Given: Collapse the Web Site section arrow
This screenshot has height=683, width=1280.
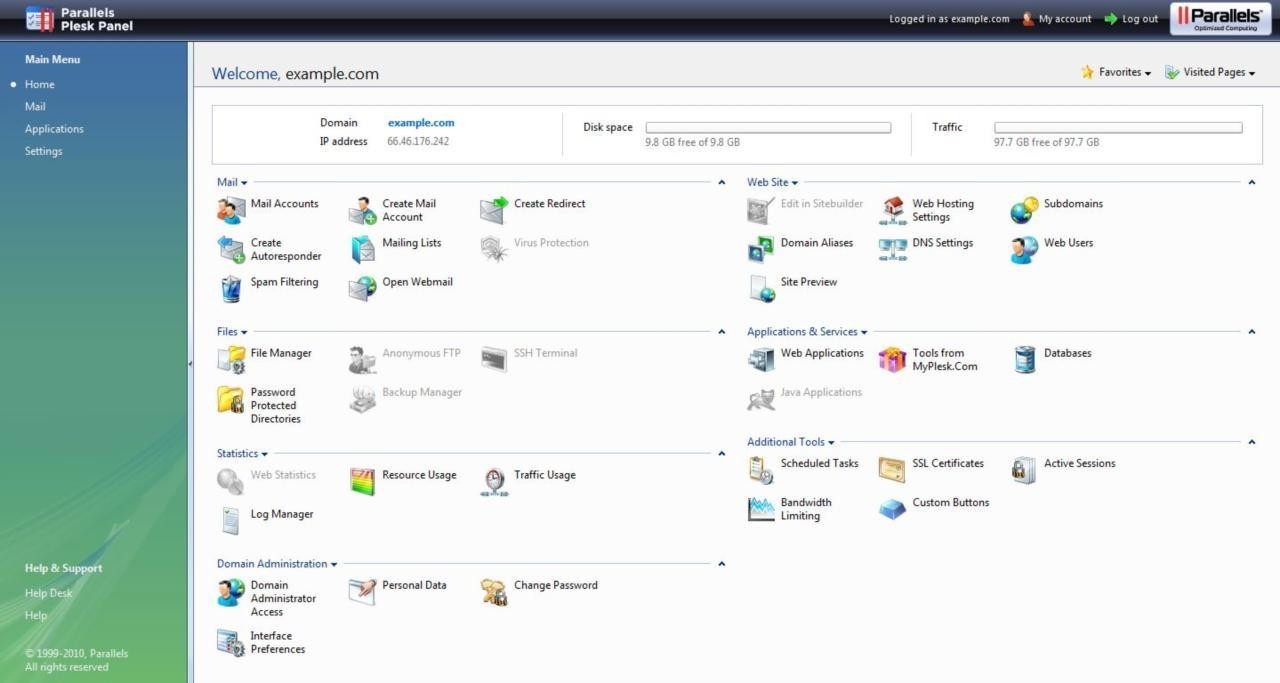Looking at the screenshot, I should point(1251,182).
